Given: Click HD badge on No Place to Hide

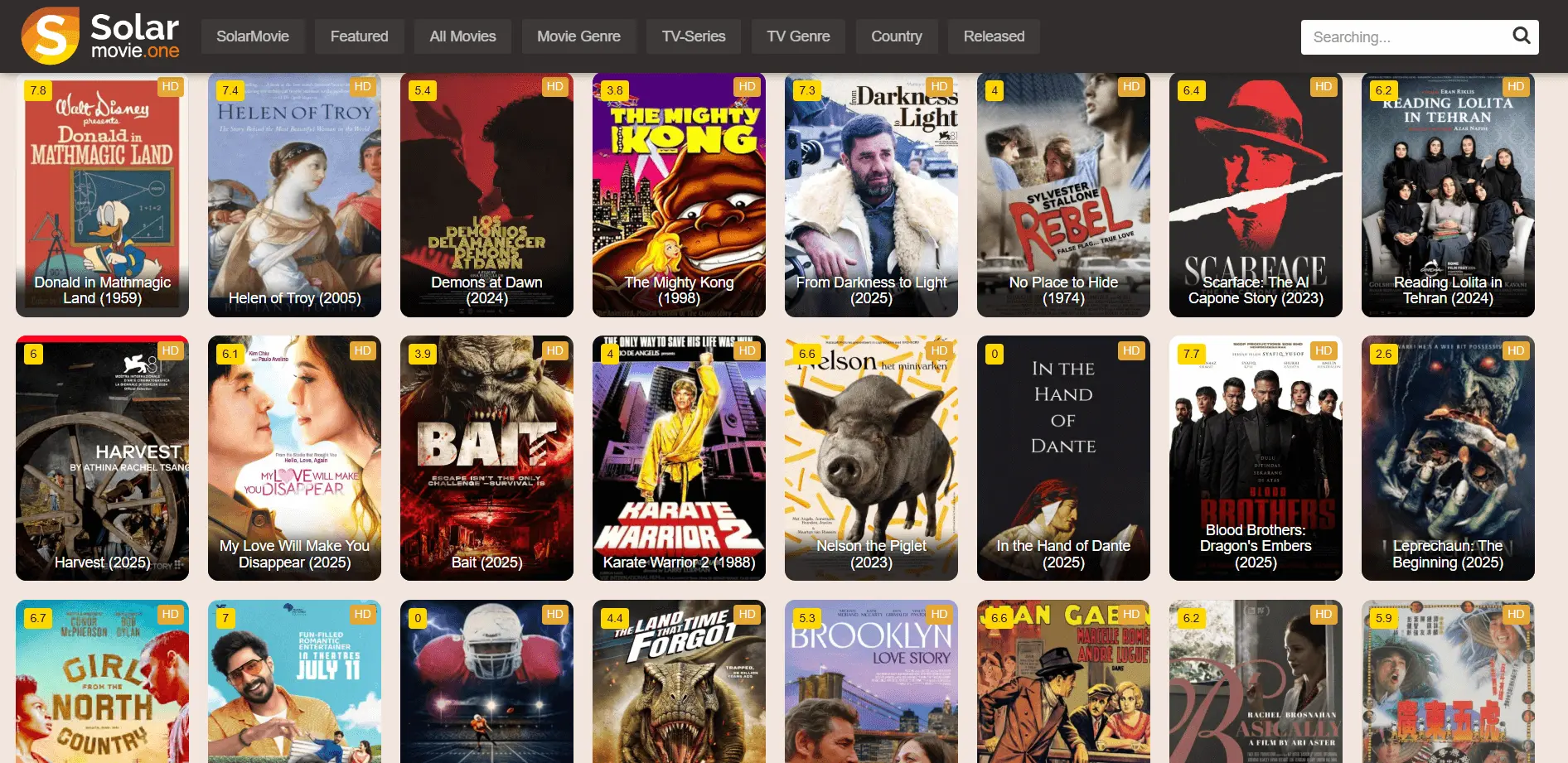Looking at the screenshot, I should [1131, 86].
